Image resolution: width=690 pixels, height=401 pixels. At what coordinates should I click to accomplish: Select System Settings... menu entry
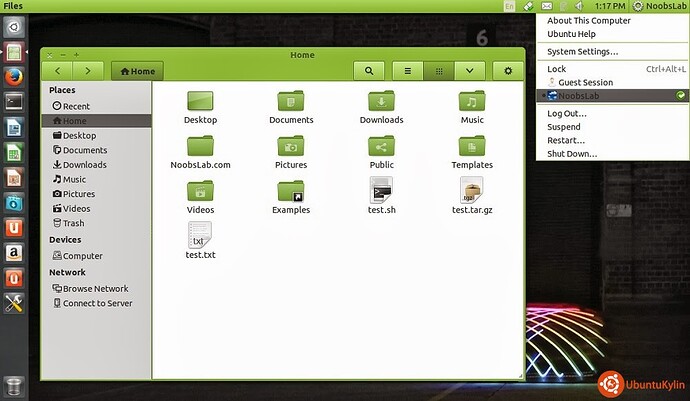(x=582, y=51)
